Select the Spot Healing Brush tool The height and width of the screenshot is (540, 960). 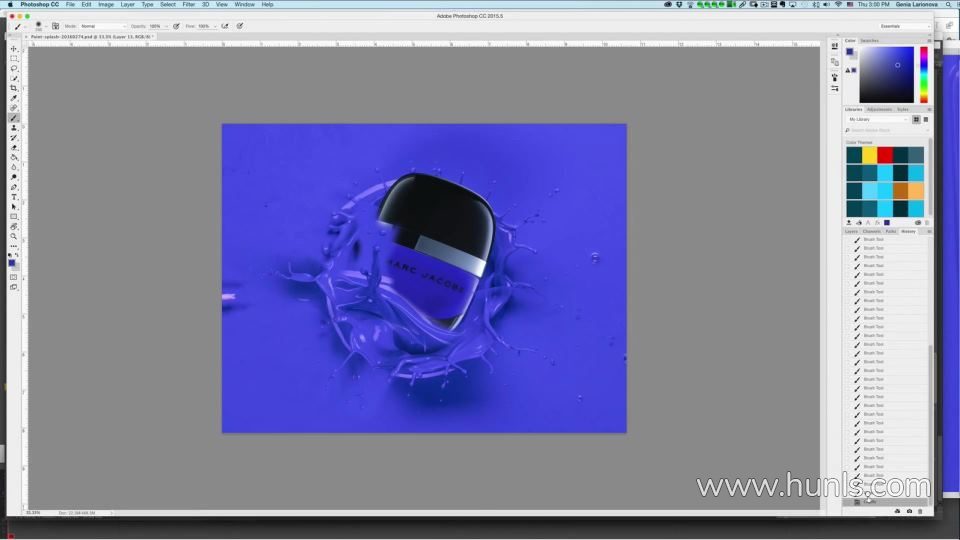coord(13,108)
